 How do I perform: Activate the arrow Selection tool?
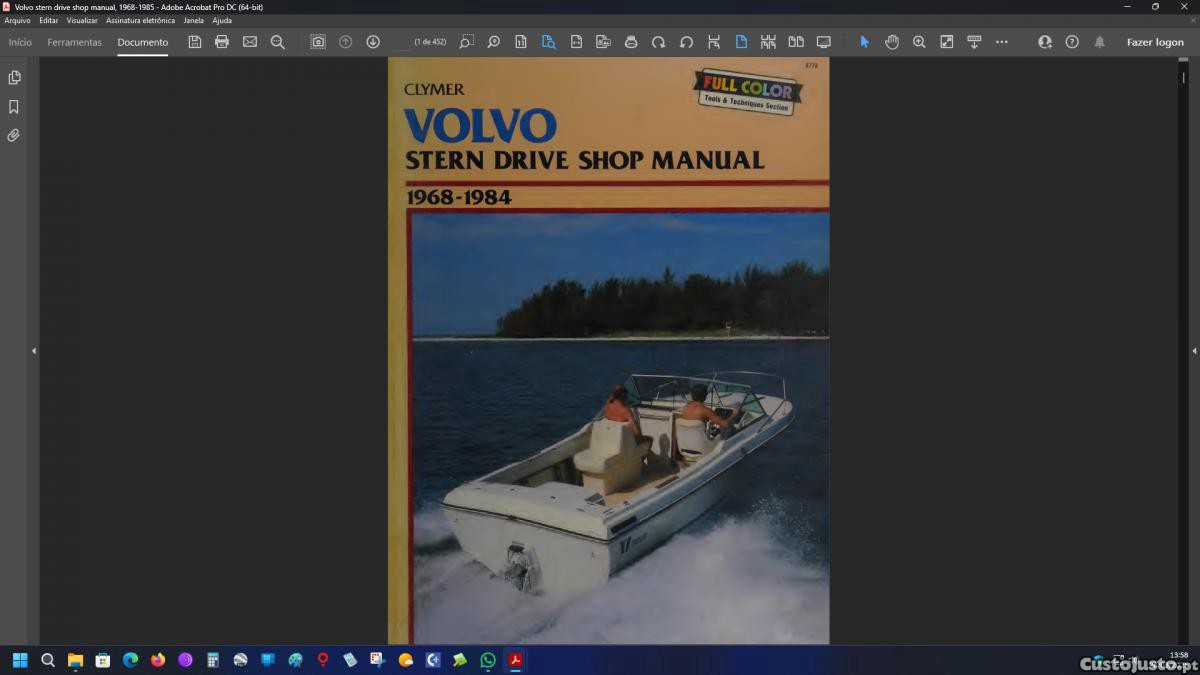point(865,42)
